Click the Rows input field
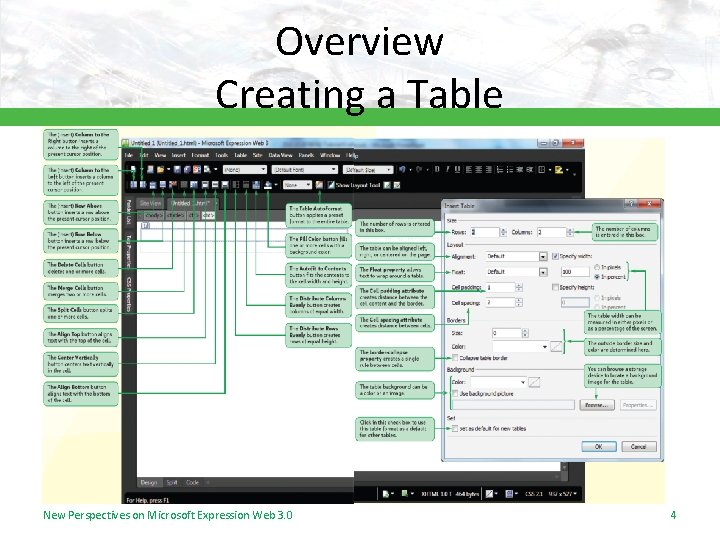Image resolution: width=720 pixels, height=540 pixels. pos(485,232)
